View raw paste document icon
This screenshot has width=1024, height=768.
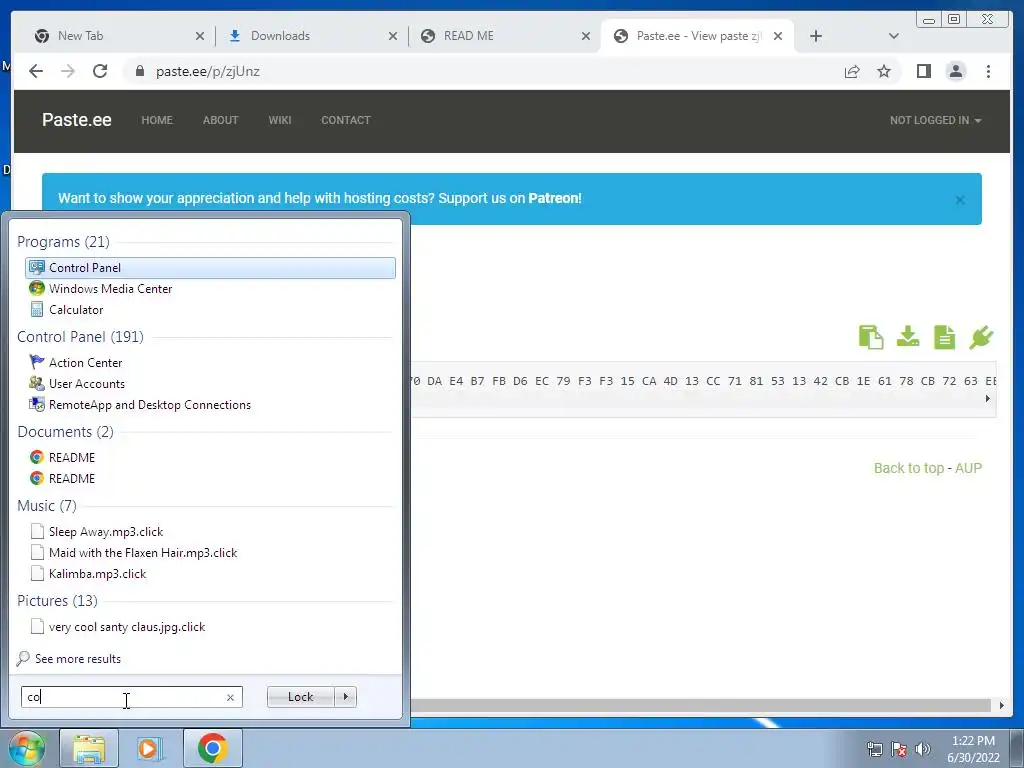[x=944, y=337]
